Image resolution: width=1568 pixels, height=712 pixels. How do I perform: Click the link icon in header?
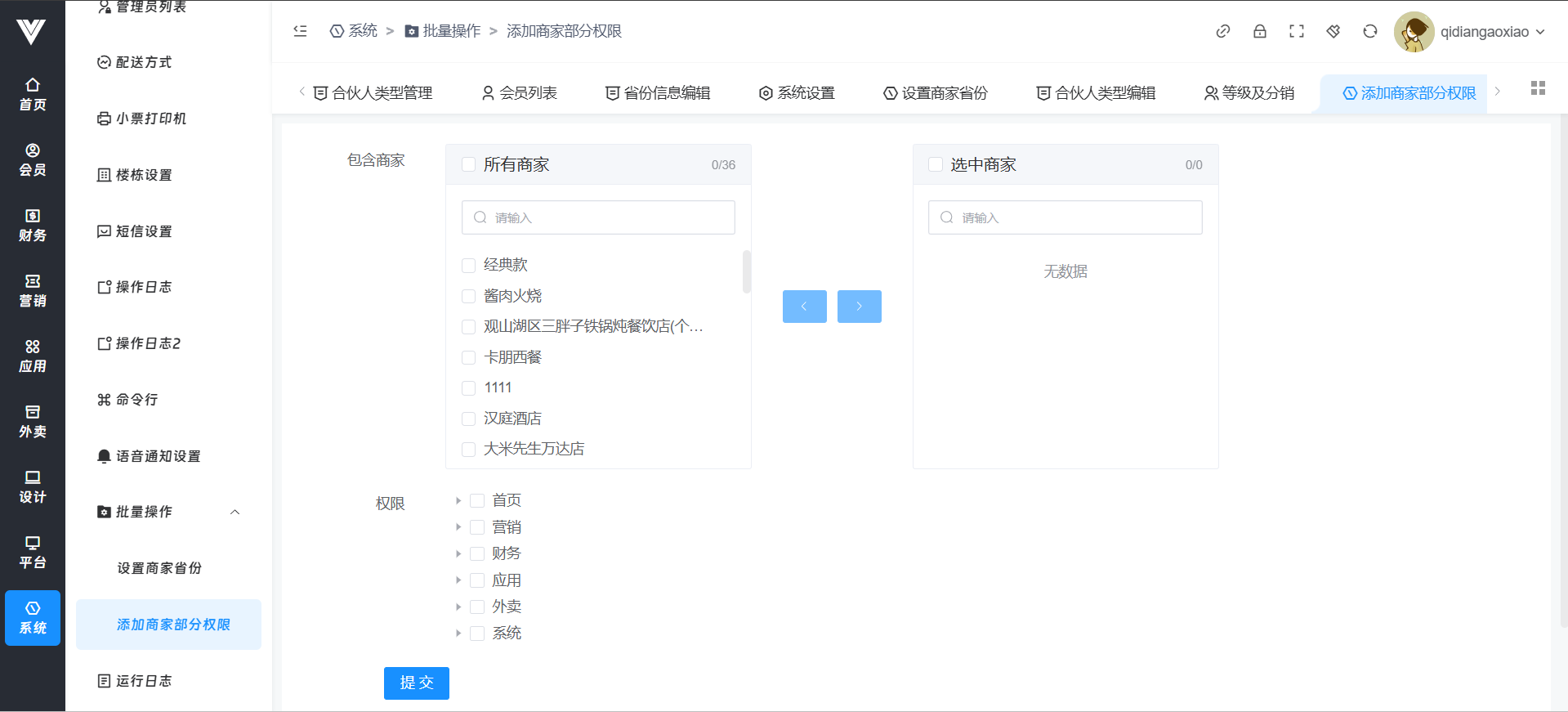tap(1222, 32)
